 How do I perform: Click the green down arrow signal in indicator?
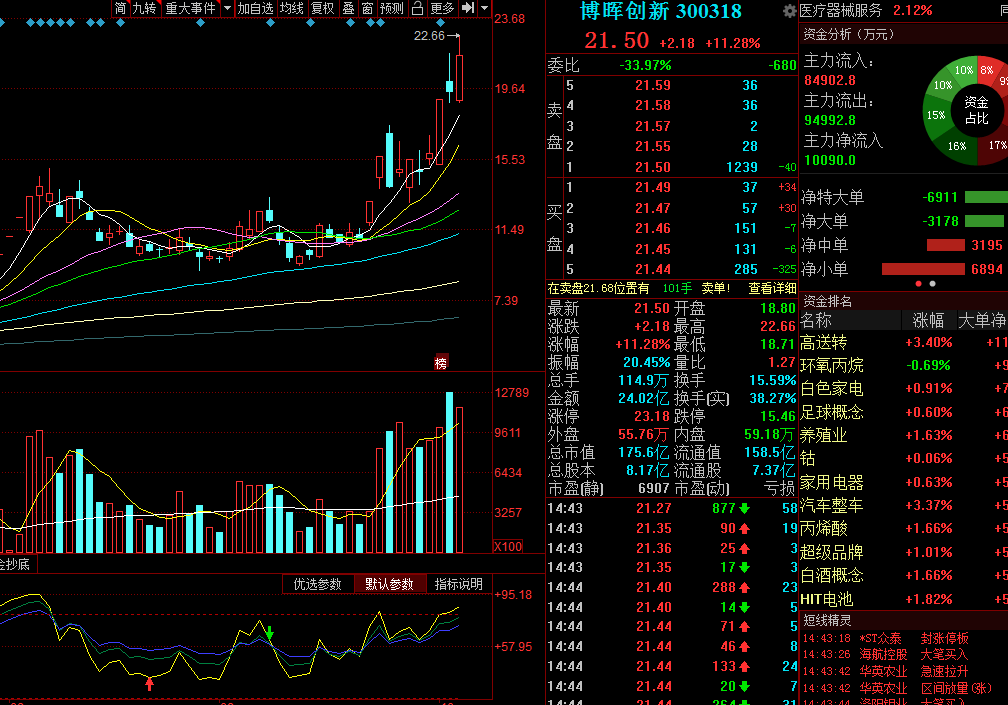click(x=270, y=632)
